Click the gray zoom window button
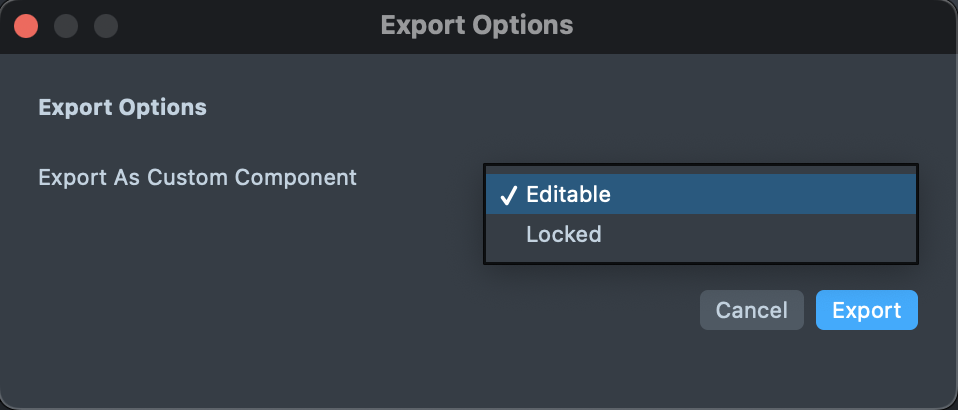 105,25
